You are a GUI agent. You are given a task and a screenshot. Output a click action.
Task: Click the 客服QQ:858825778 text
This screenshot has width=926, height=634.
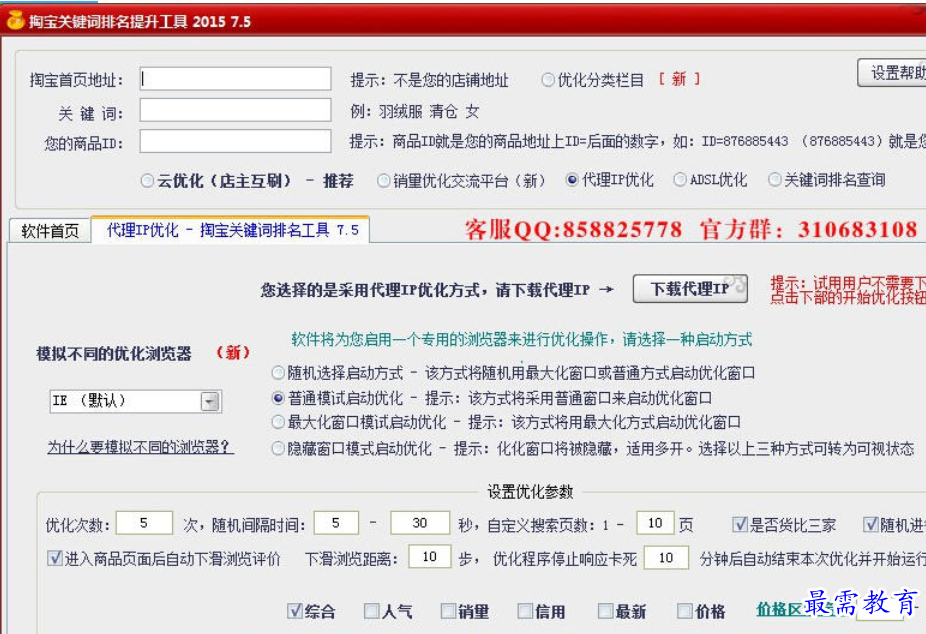pos(573,230)
